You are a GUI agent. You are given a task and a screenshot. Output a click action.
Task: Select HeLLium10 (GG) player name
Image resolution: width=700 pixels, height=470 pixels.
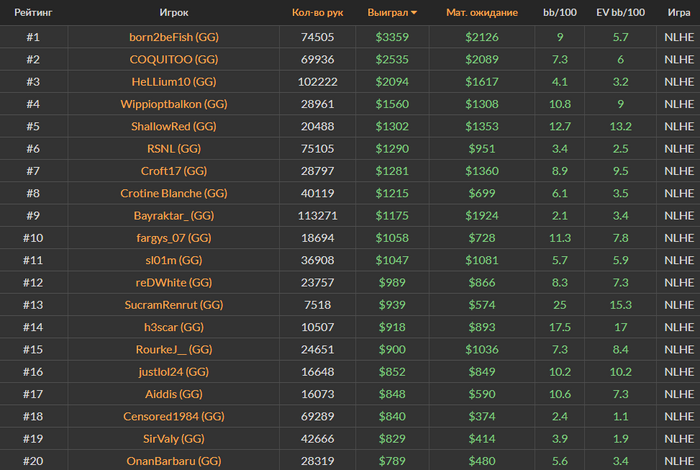tap(174, 82)
